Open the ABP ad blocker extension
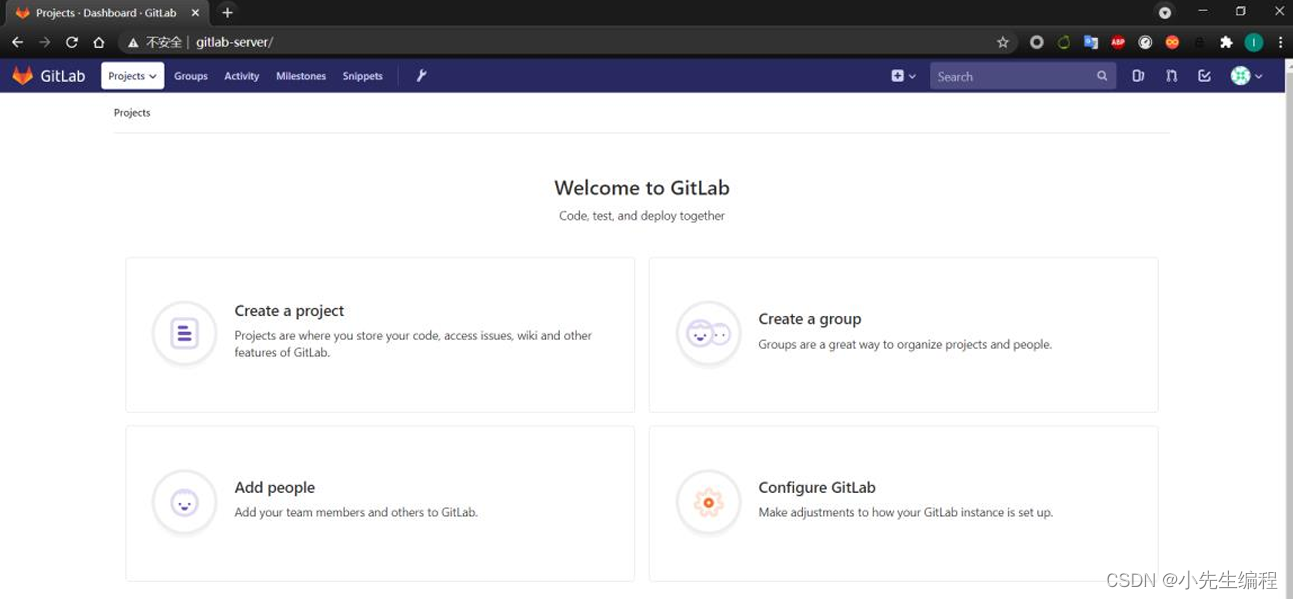1293x599 pixels. point(1118,42)
